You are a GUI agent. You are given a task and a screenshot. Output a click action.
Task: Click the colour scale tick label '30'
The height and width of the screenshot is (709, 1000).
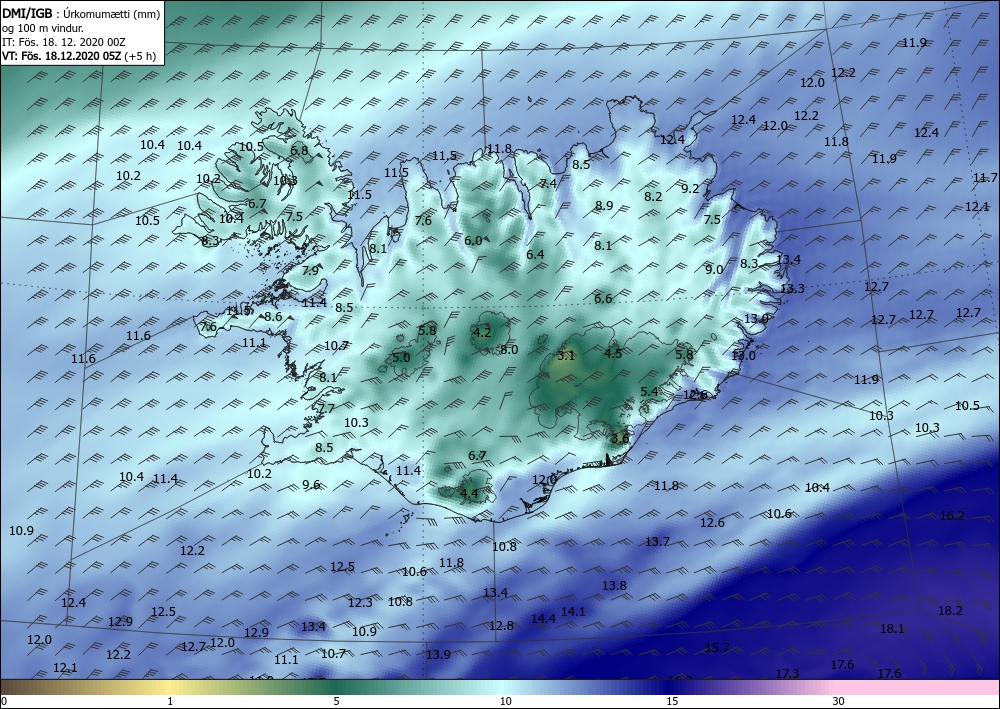839,701
